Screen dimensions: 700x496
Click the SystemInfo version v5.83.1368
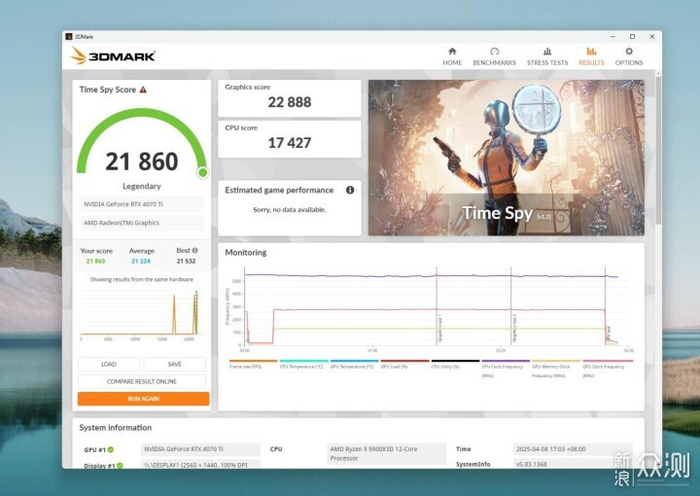573,464
